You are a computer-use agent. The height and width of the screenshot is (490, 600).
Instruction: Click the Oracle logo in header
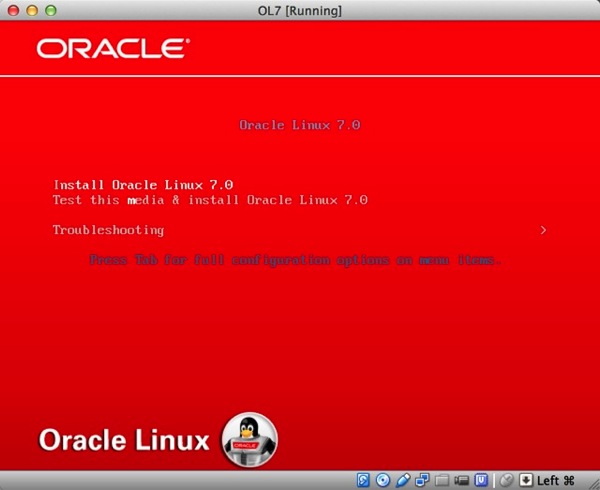click(111, 48)
